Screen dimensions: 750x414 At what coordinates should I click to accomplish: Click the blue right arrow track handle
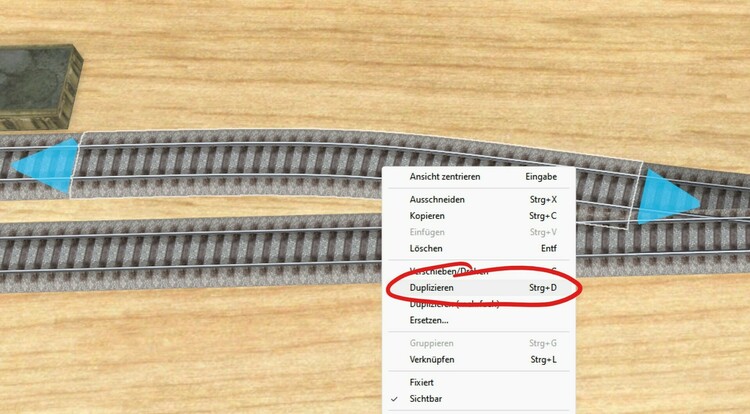click(x=668, y=196)
